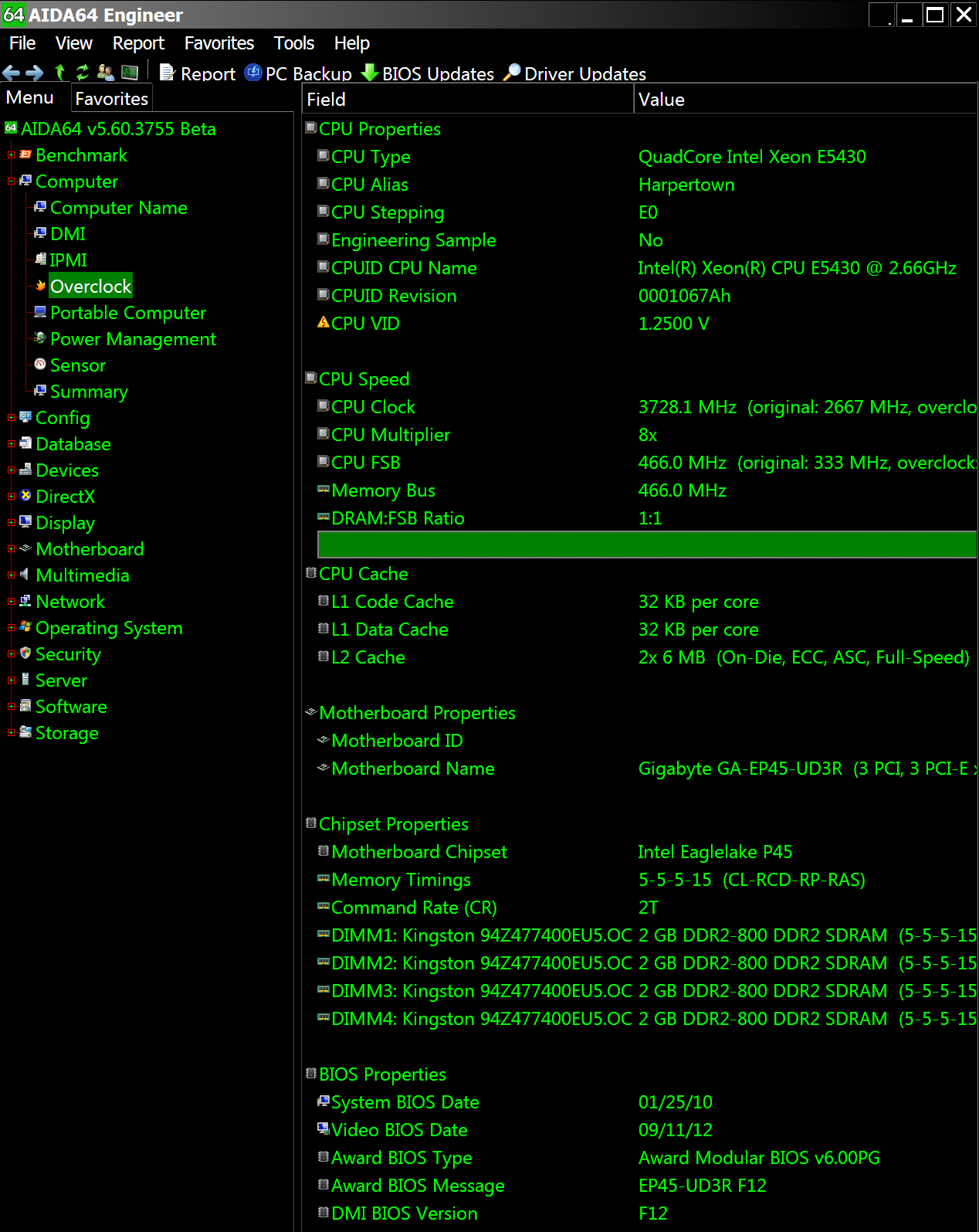This screenshot has width=979, height=1232.
Task: Select the DIMM3: Kingston row
Action: click(x=647, y=991)
